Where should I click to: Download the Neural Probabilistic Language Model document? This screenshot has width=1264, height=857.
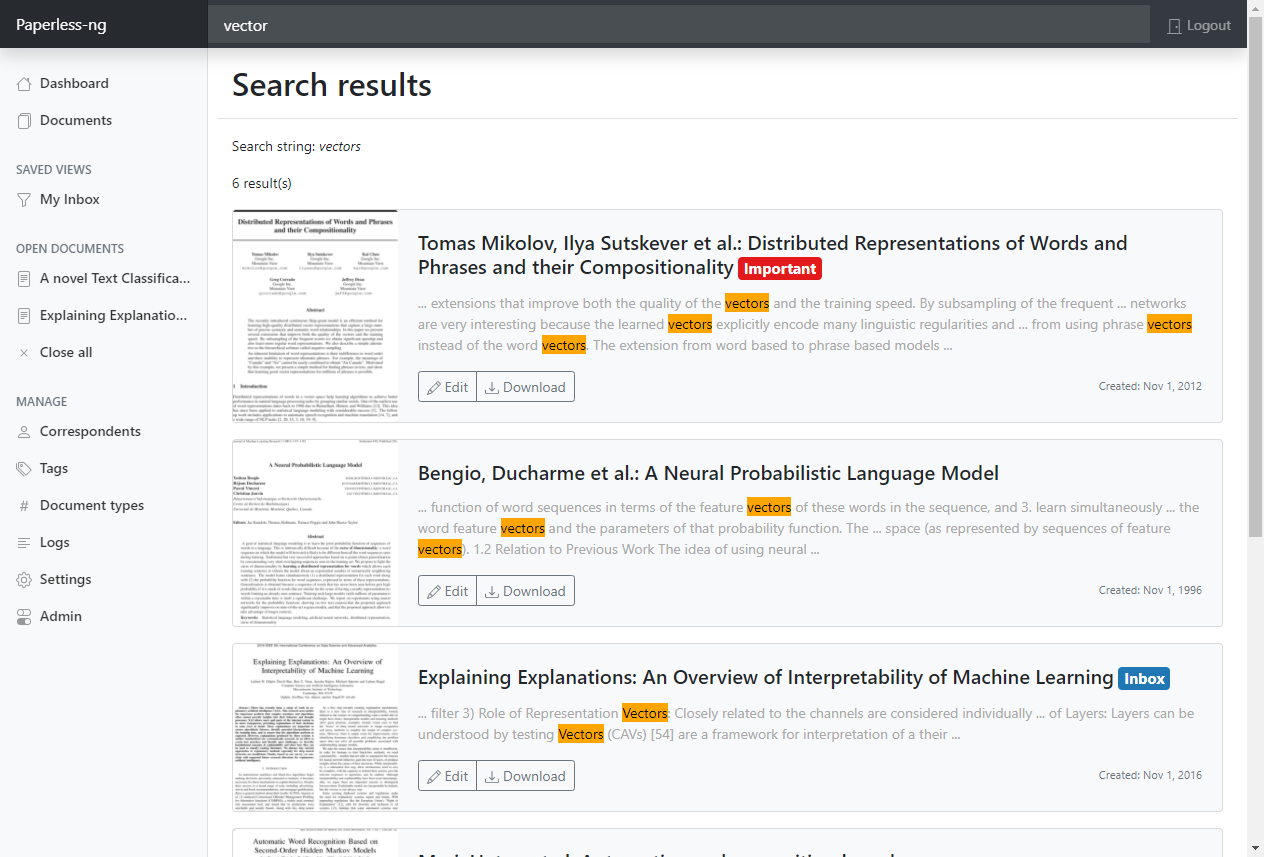point(525,591)
